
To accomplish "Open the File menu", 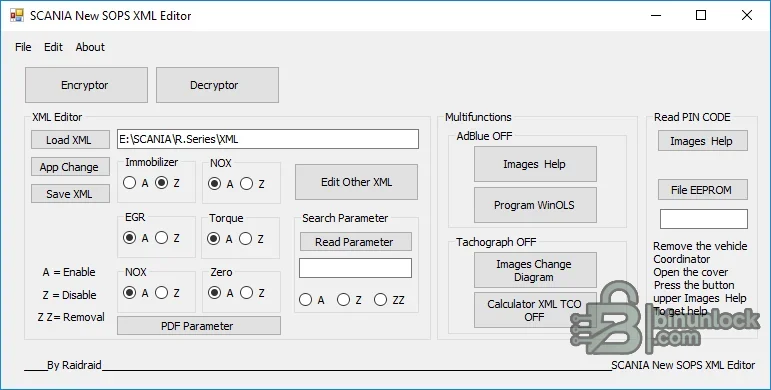I will coord(23,47).
